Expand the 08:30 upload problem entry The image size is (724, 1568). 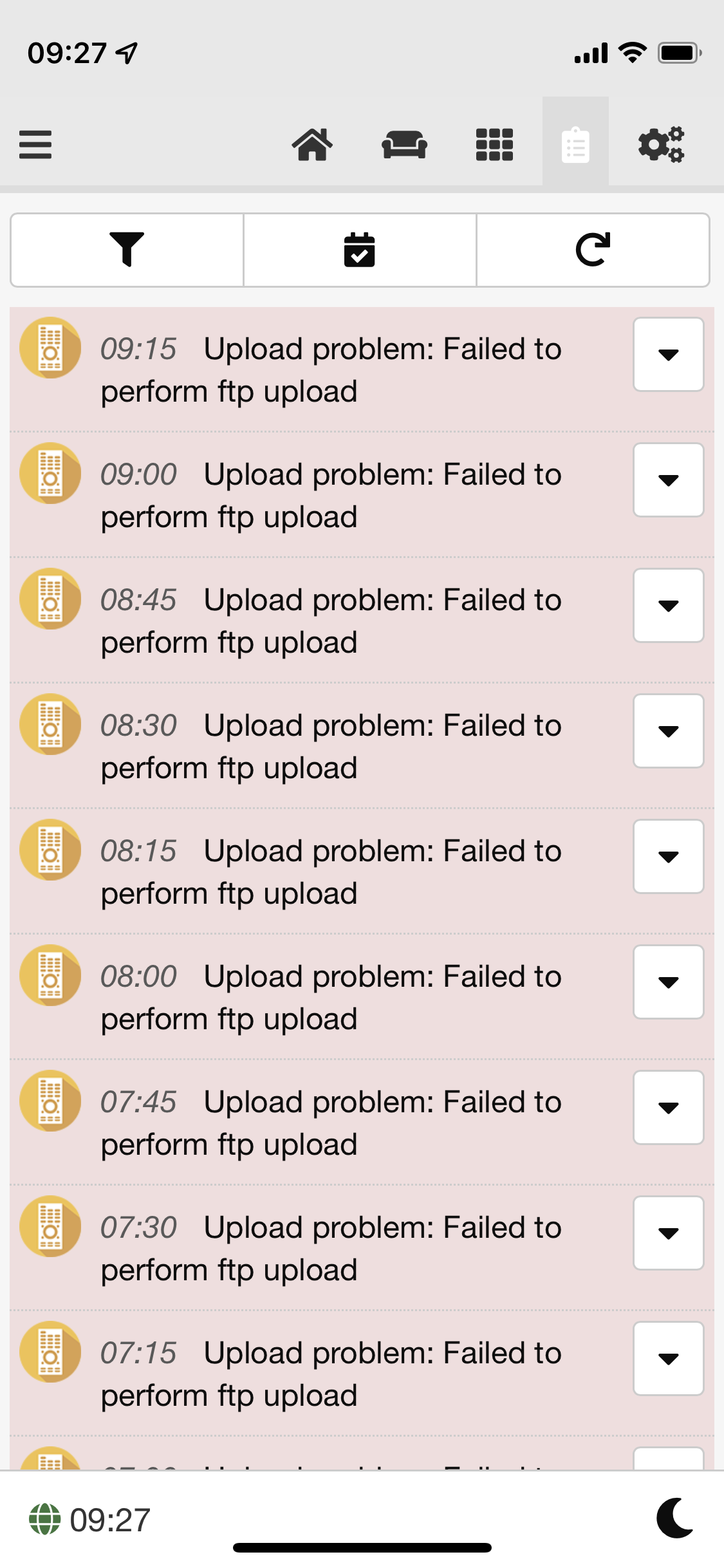669,731
